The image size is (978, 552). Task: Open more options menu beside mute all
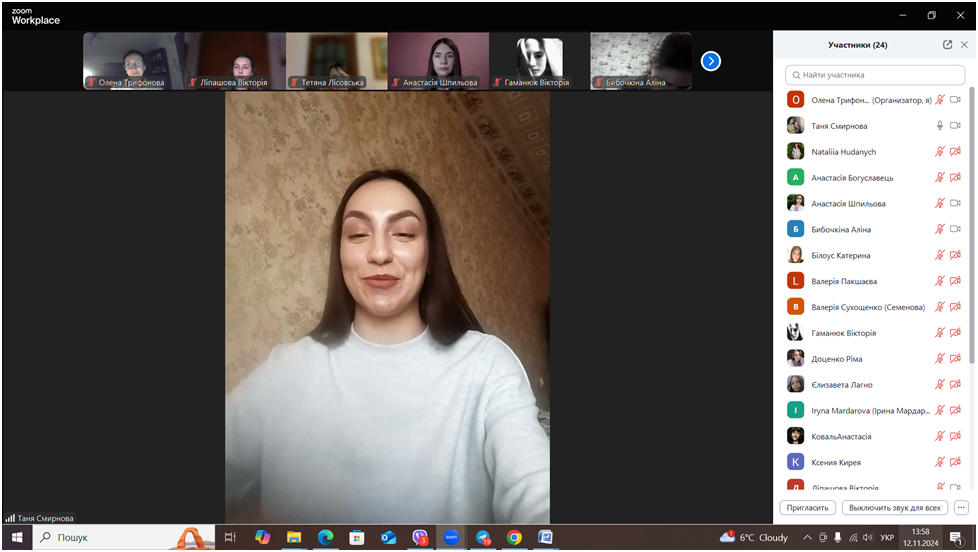click(961, 508)
